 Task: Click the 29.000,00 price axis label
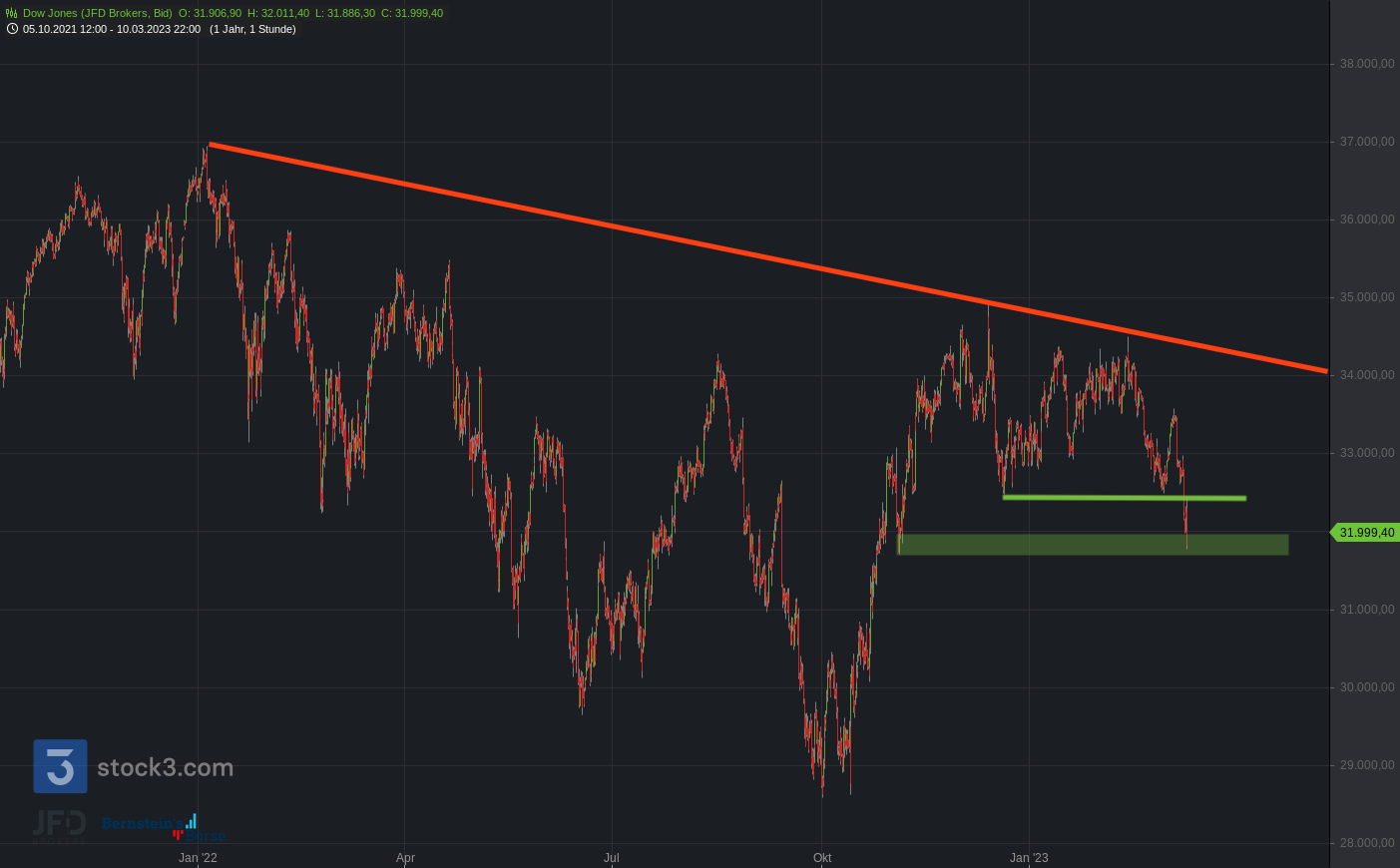[1366, 765]
